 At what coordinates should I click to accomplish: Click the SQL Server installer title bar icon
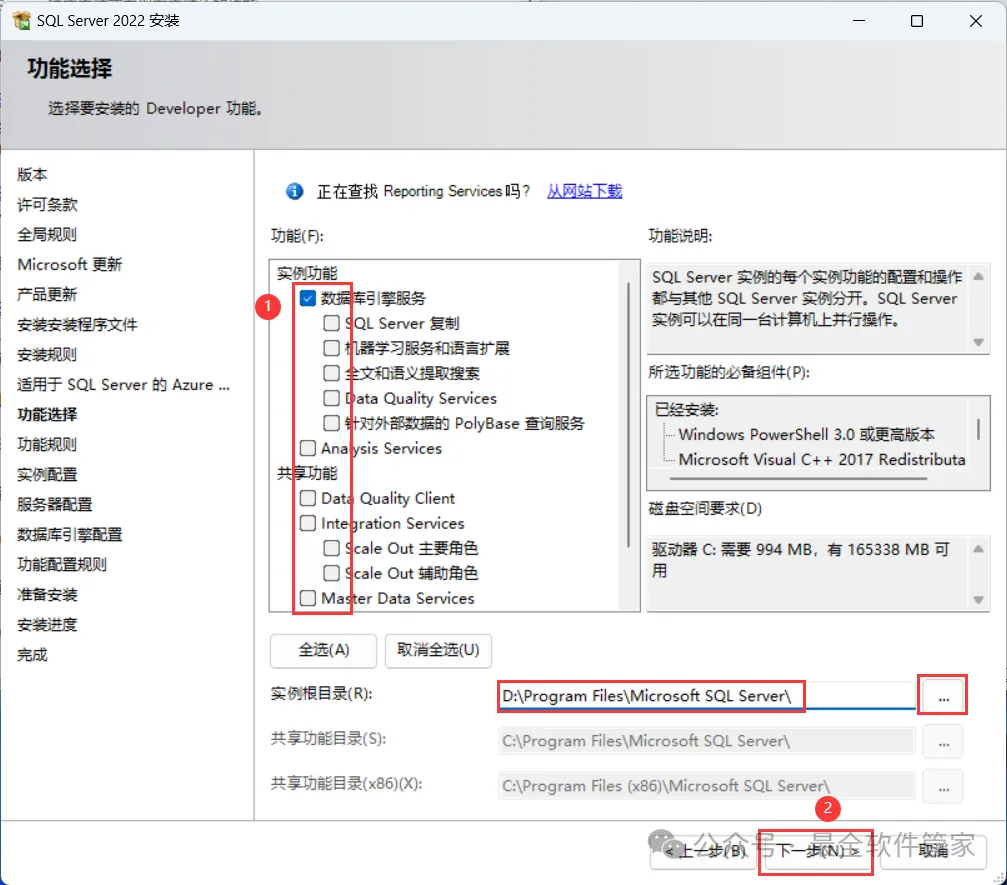click(x=22, y=21)
